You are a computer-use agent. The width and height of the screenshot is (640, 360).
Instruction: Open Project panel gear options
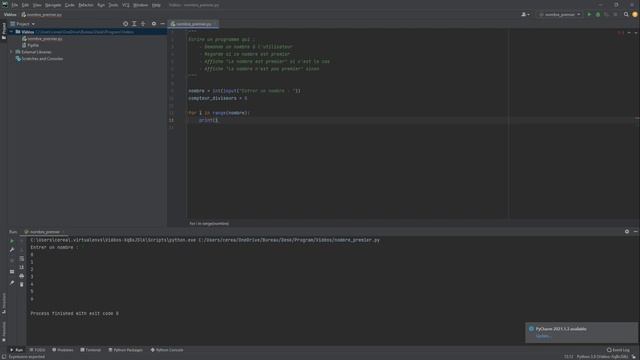(154, 24)
